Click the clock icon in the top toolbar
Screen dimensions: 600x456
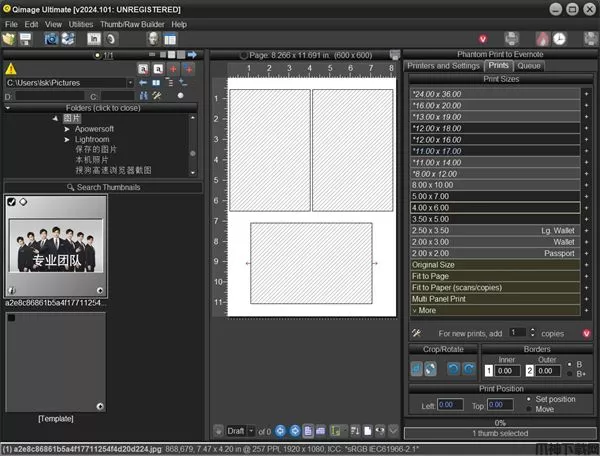coord(558,38)
